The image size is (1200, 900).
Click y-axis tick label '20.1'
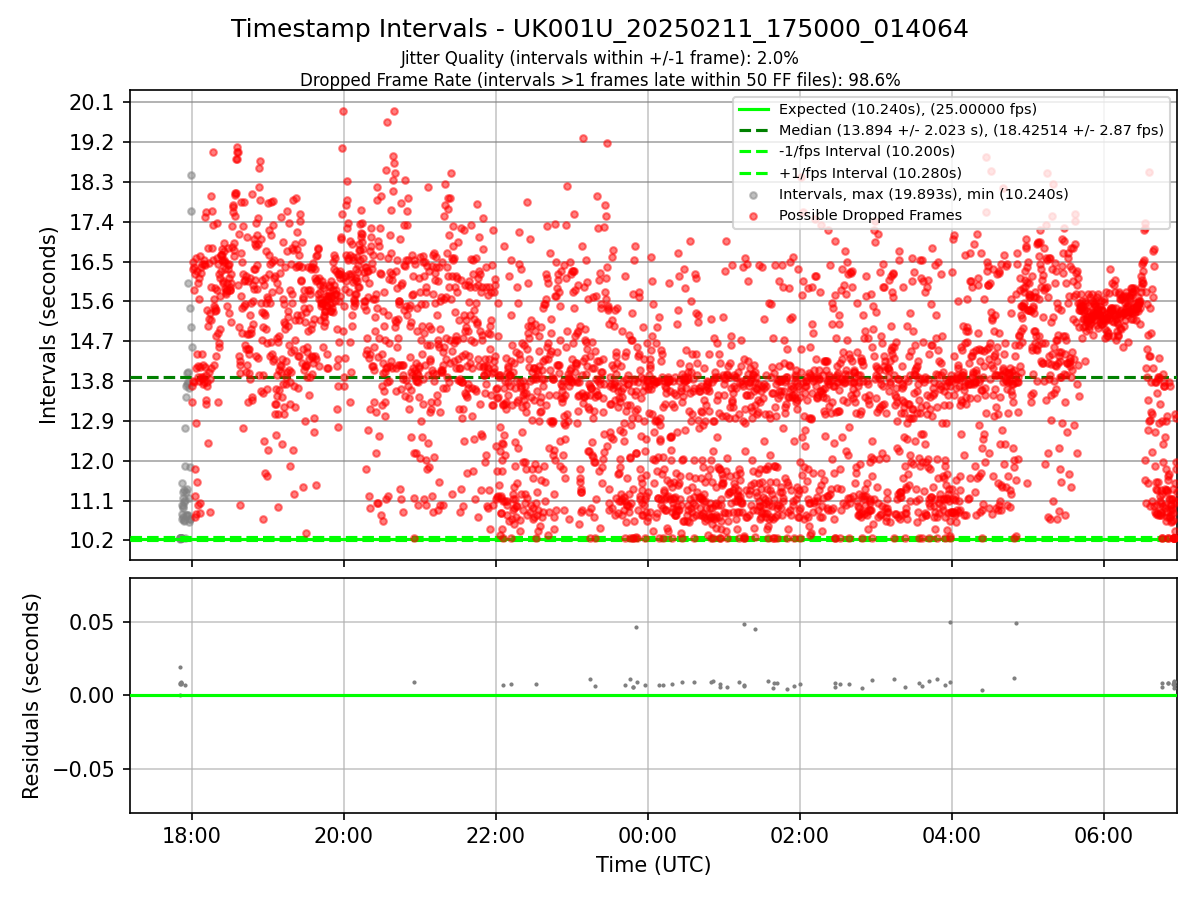[x=94, y=103]
